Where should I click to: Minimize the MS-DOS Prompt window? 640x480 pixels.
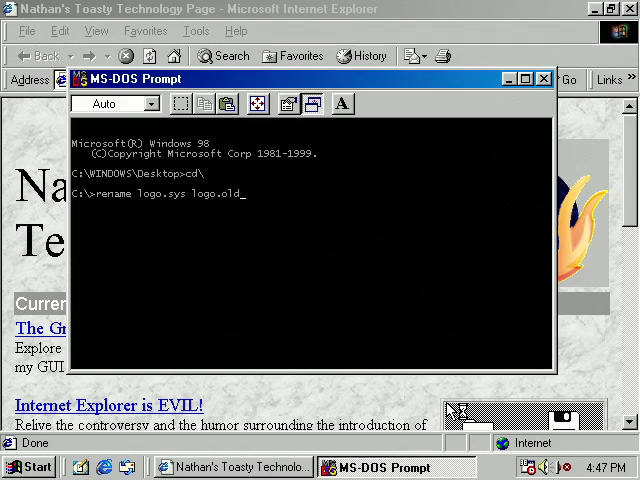point(509,78)
